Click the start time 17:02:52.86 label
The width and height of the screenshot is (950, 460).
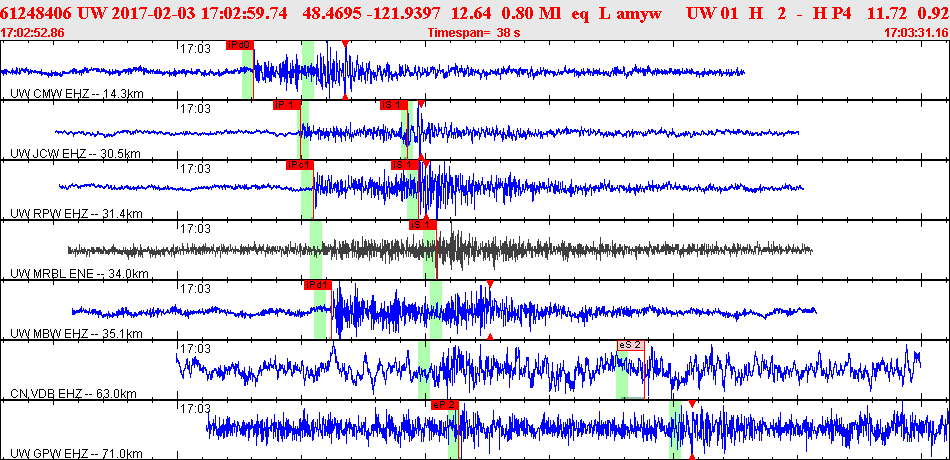(x=33, y=33)
